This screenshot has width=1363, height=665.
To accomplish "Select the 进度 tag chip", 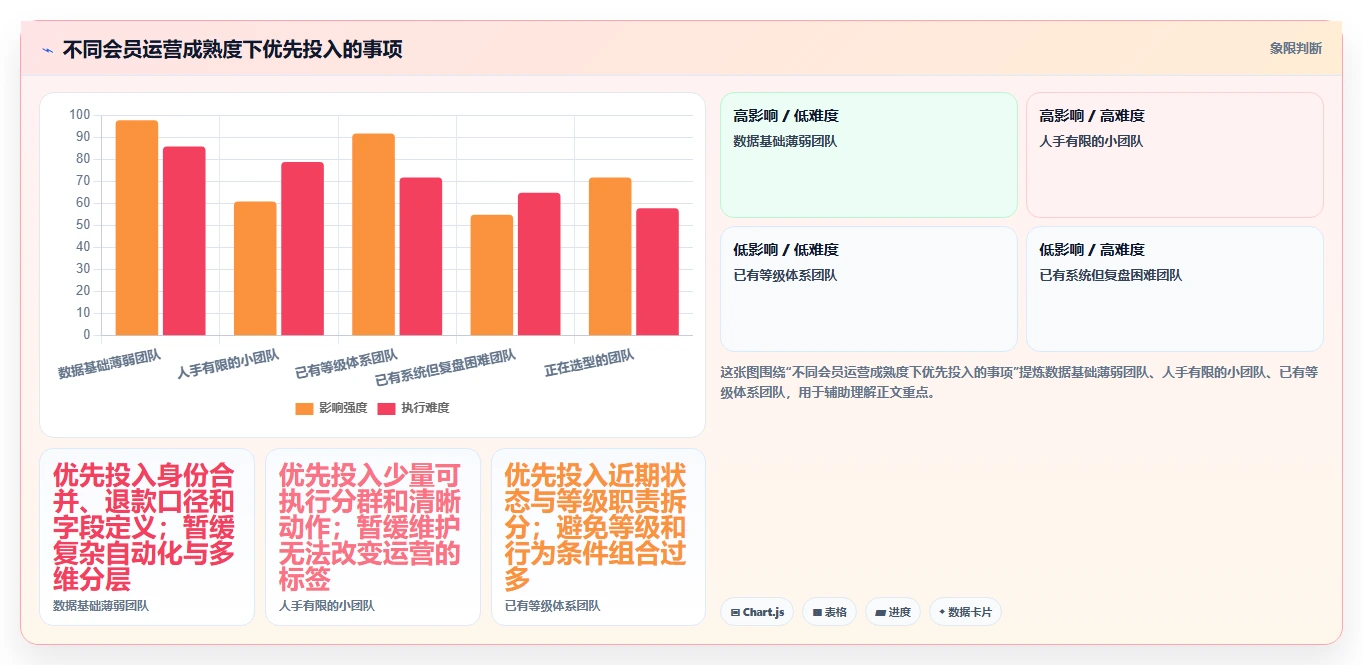I will 893,612.
